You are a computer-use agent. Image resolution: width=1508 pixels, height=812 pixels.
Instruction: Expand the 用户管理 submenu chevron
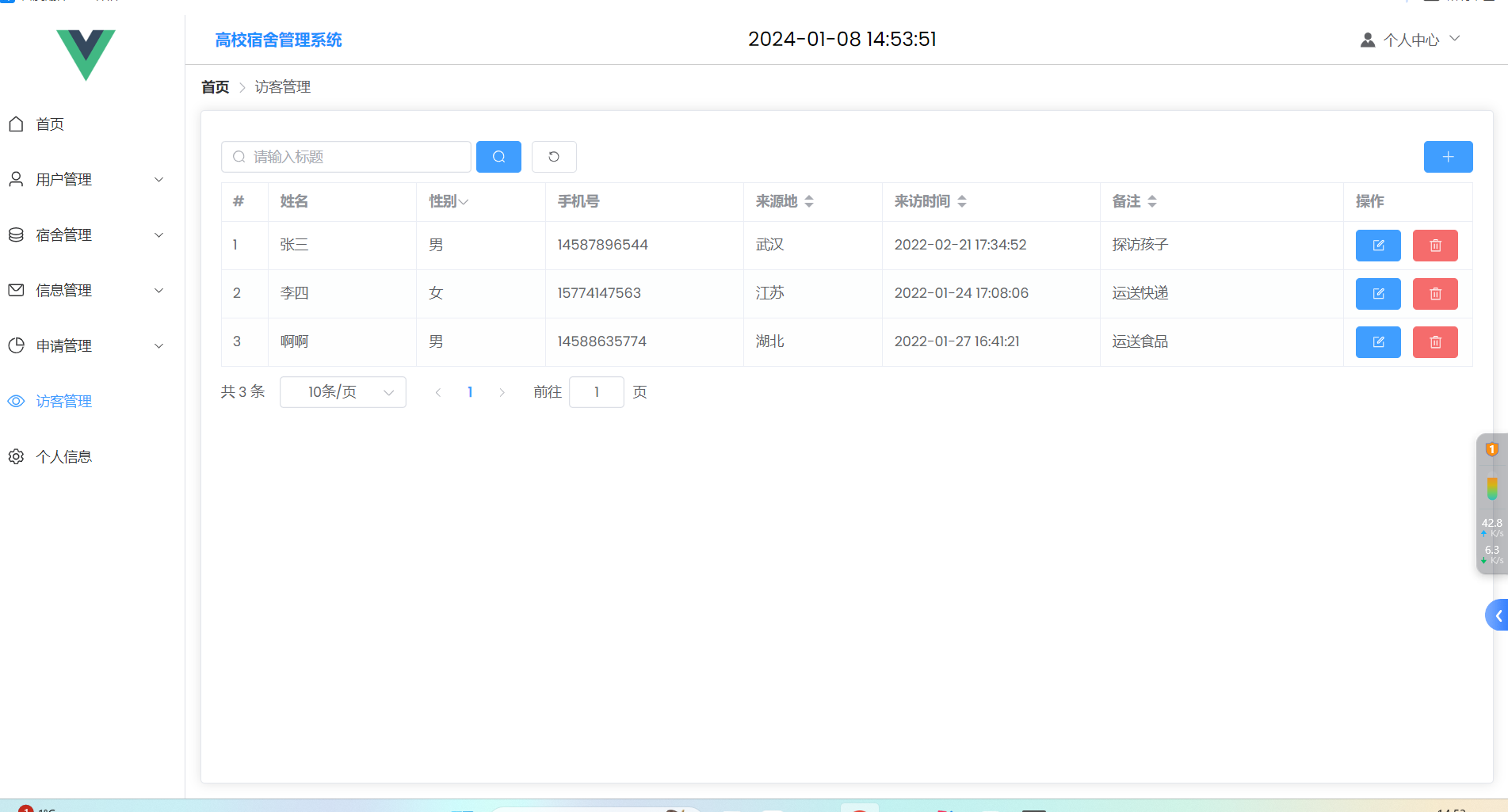click(x=158, y=179)
